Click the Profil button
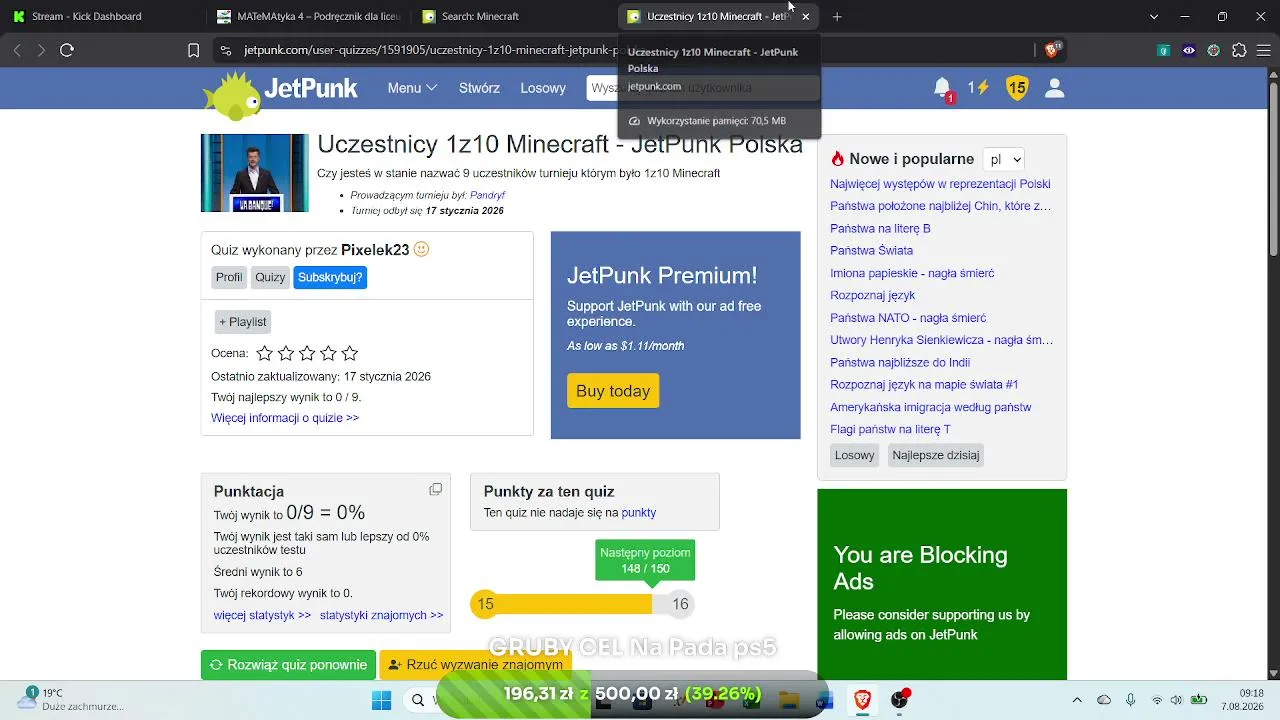The height and width of the screenshot is (720, 1280). click(x=229, y=277)
